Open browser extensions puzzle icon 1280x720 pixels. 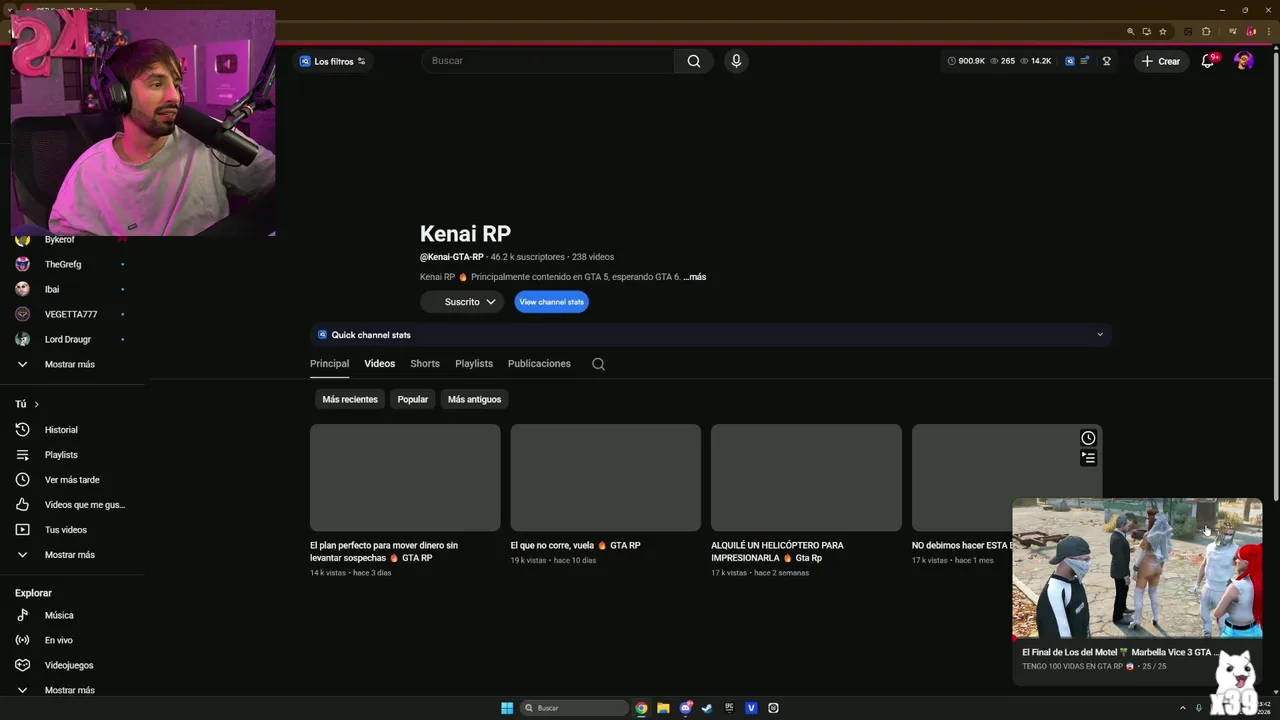[1206, 31]
